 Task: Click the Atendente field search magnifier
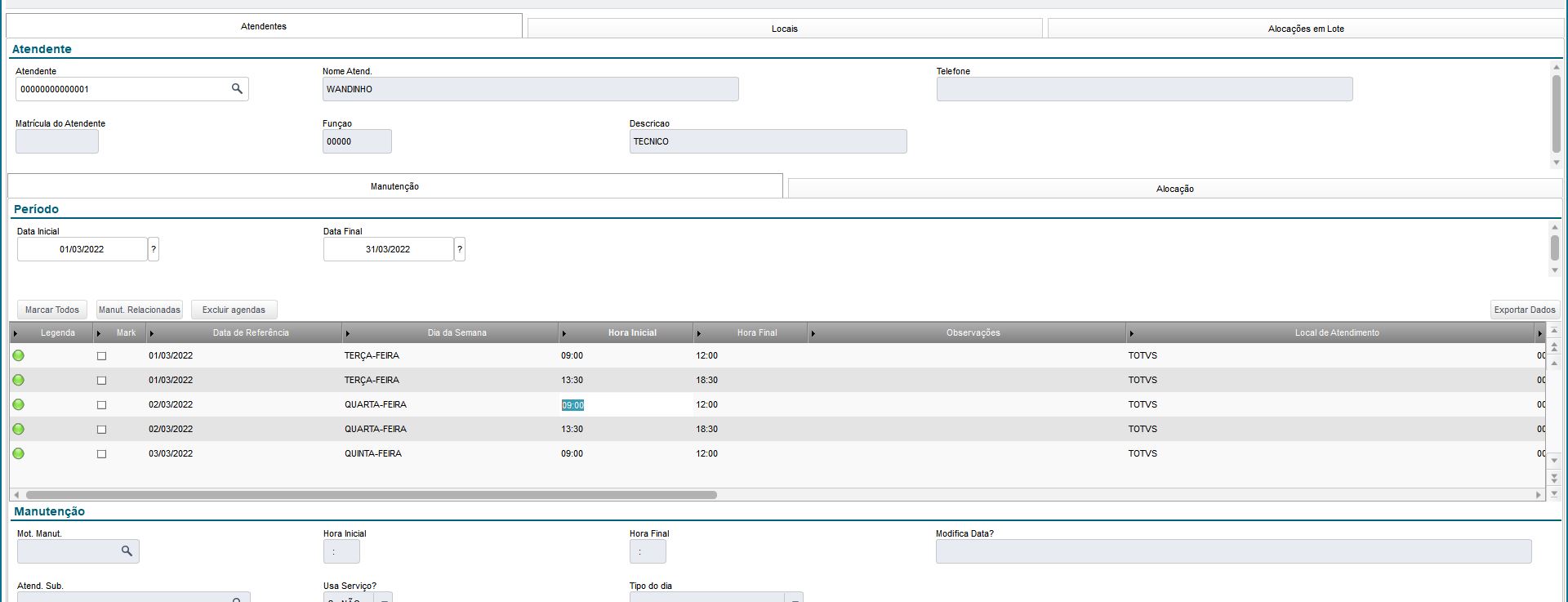tap(237, 89)
